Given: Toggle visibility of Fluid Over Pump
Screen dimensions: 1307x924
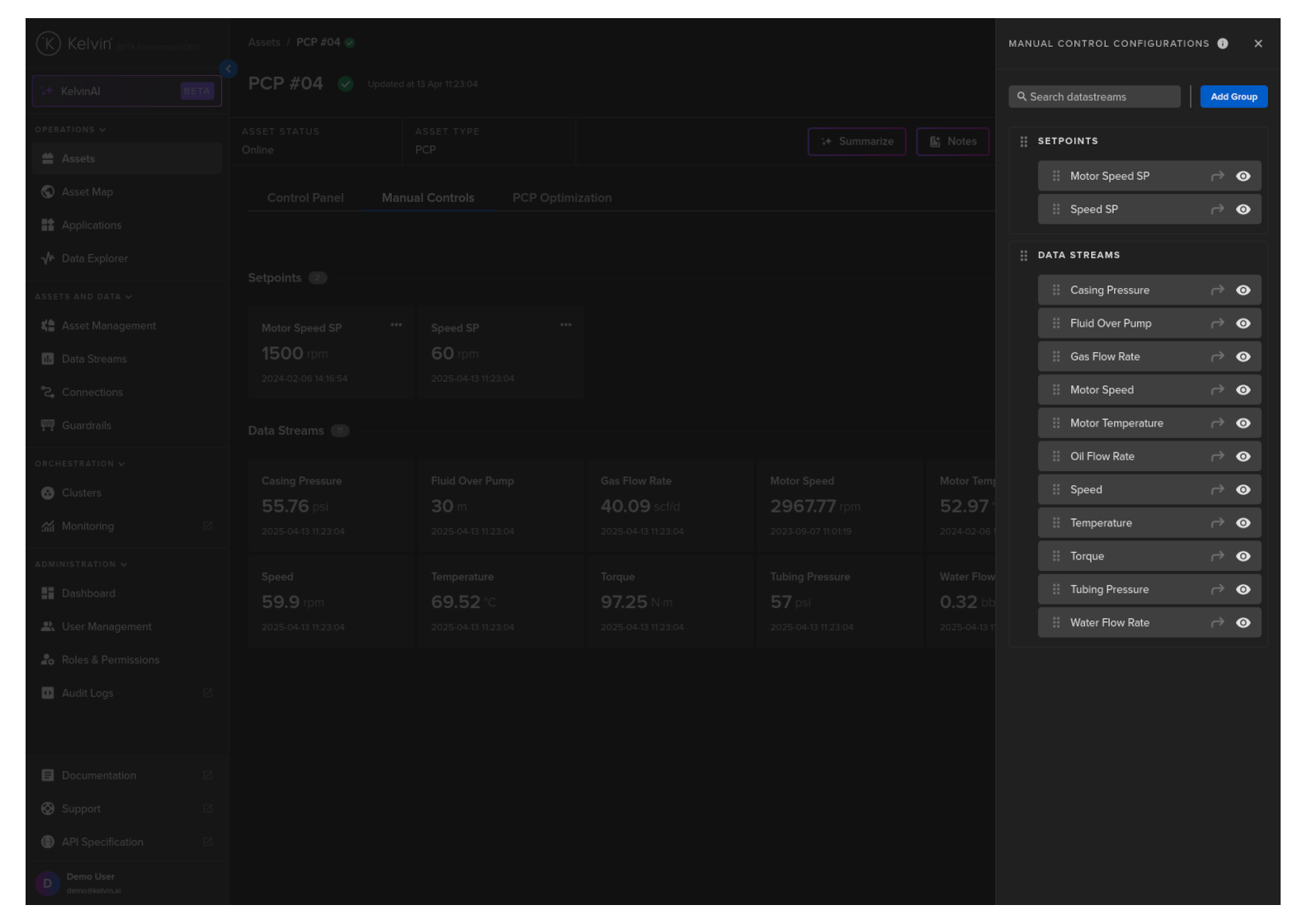Looking at the screenshot, I should click(x=1243, y=323).
